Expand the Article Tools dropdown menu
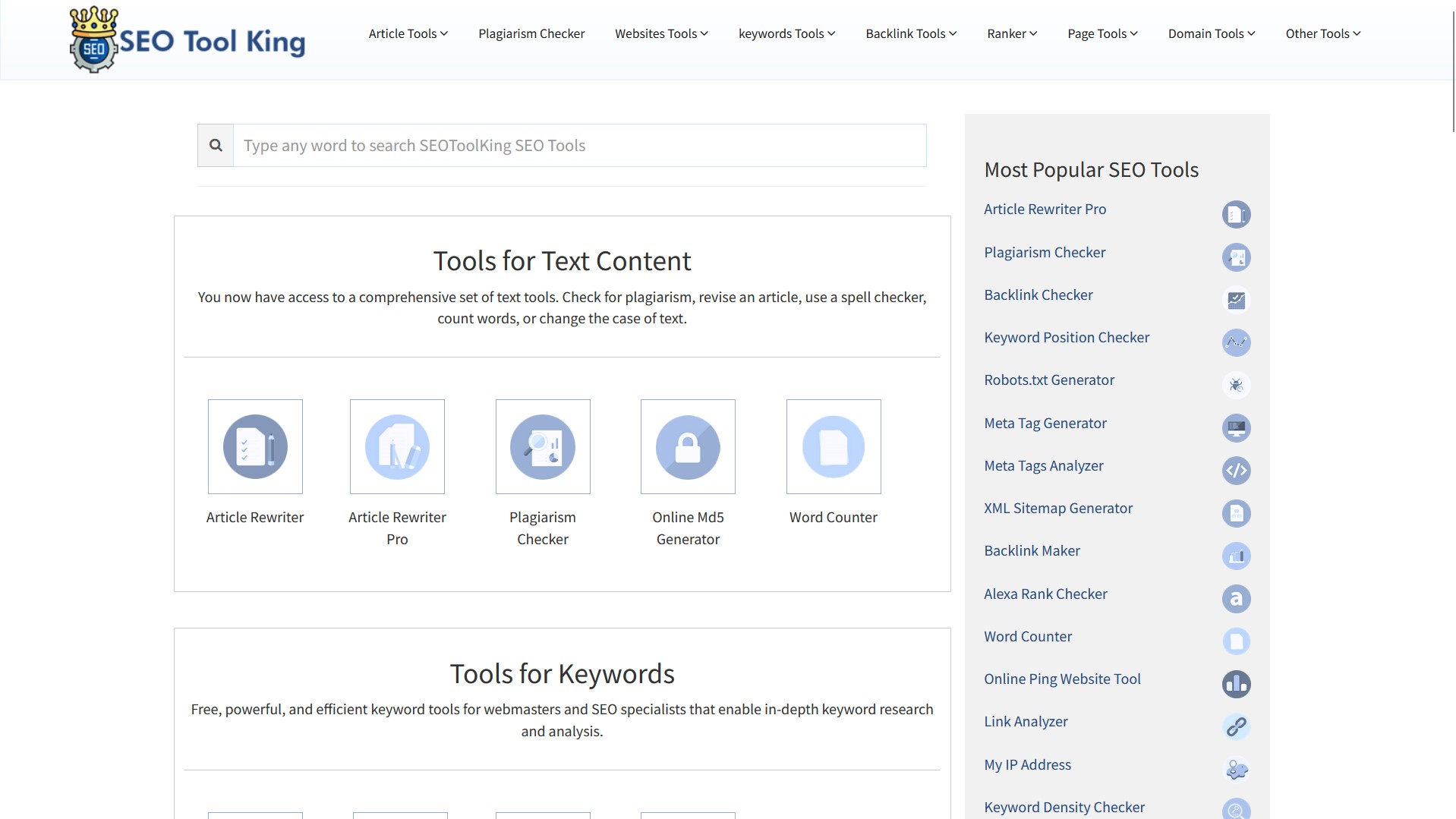 coord(408,33)
